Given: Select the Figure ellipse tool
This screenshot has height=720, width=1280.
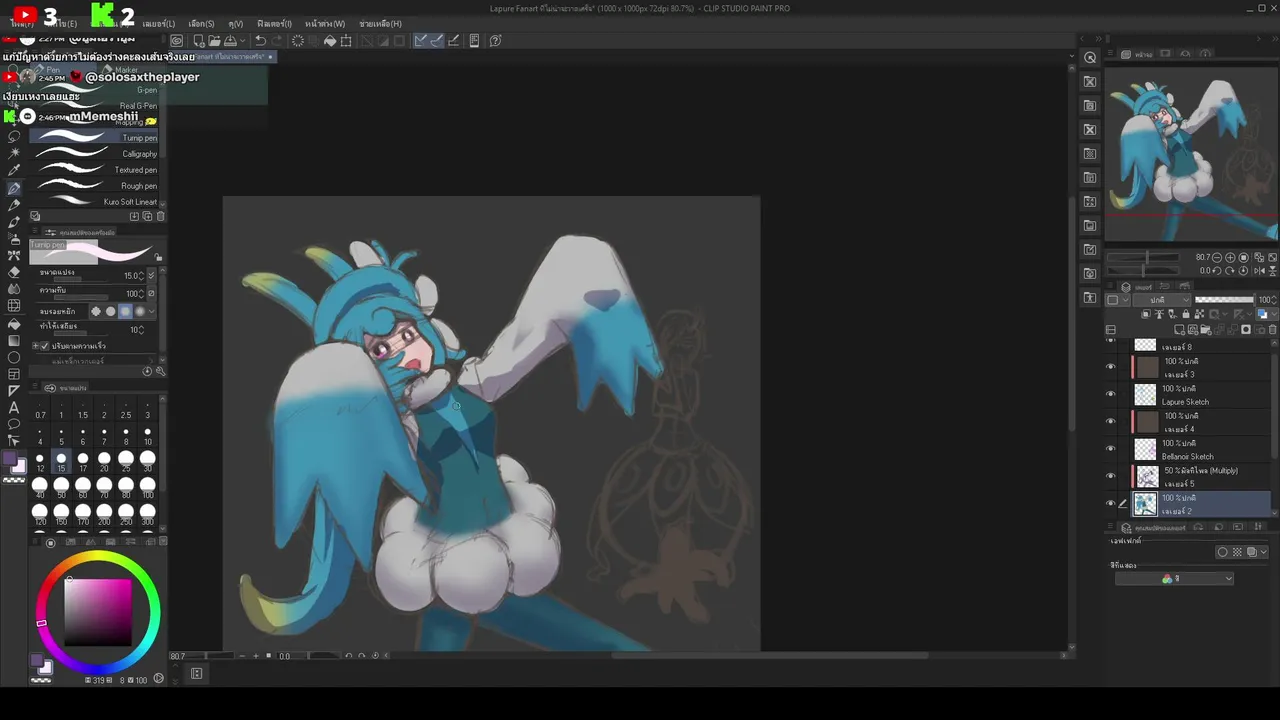Looking at the screenshot, I should [x=14, y=357].
